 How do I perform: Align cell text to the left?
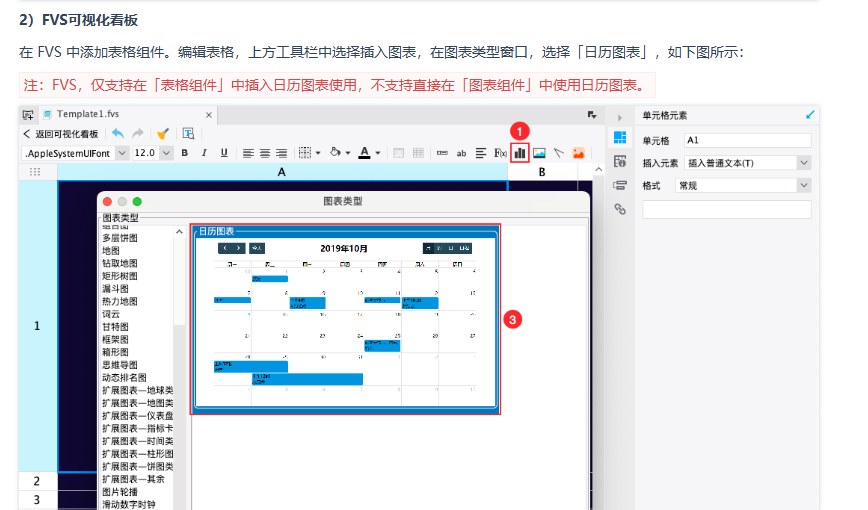pyautogui.click(x=248, y=153)
